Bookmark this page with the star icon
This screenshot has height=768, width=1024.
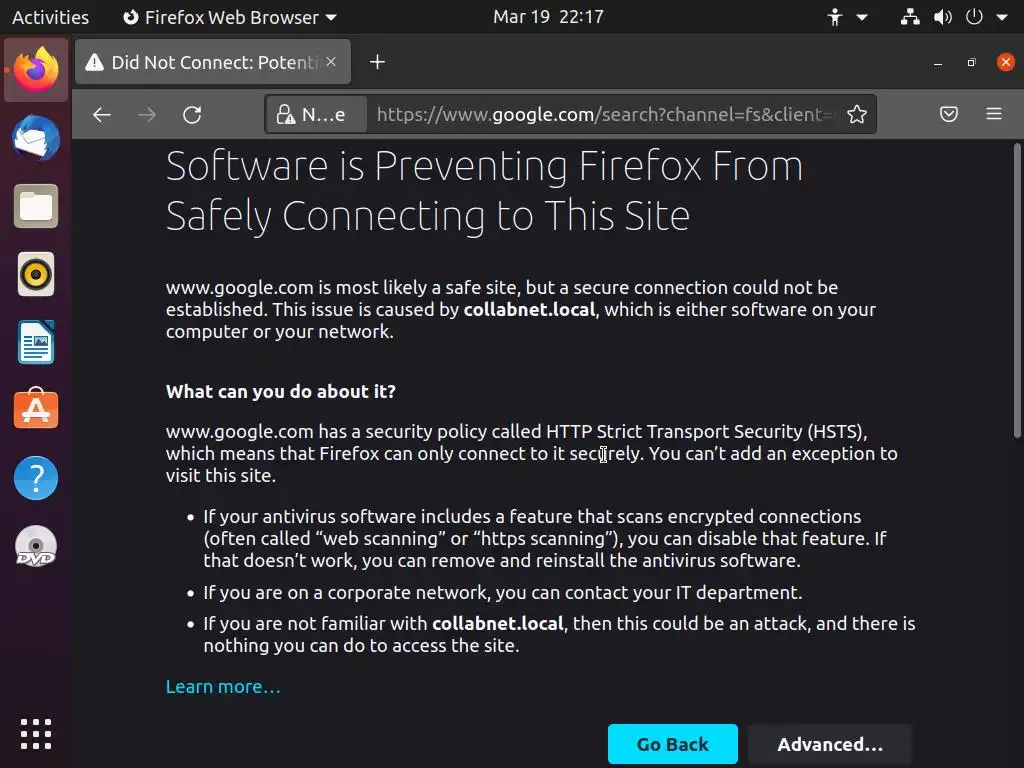click(856, 115)
